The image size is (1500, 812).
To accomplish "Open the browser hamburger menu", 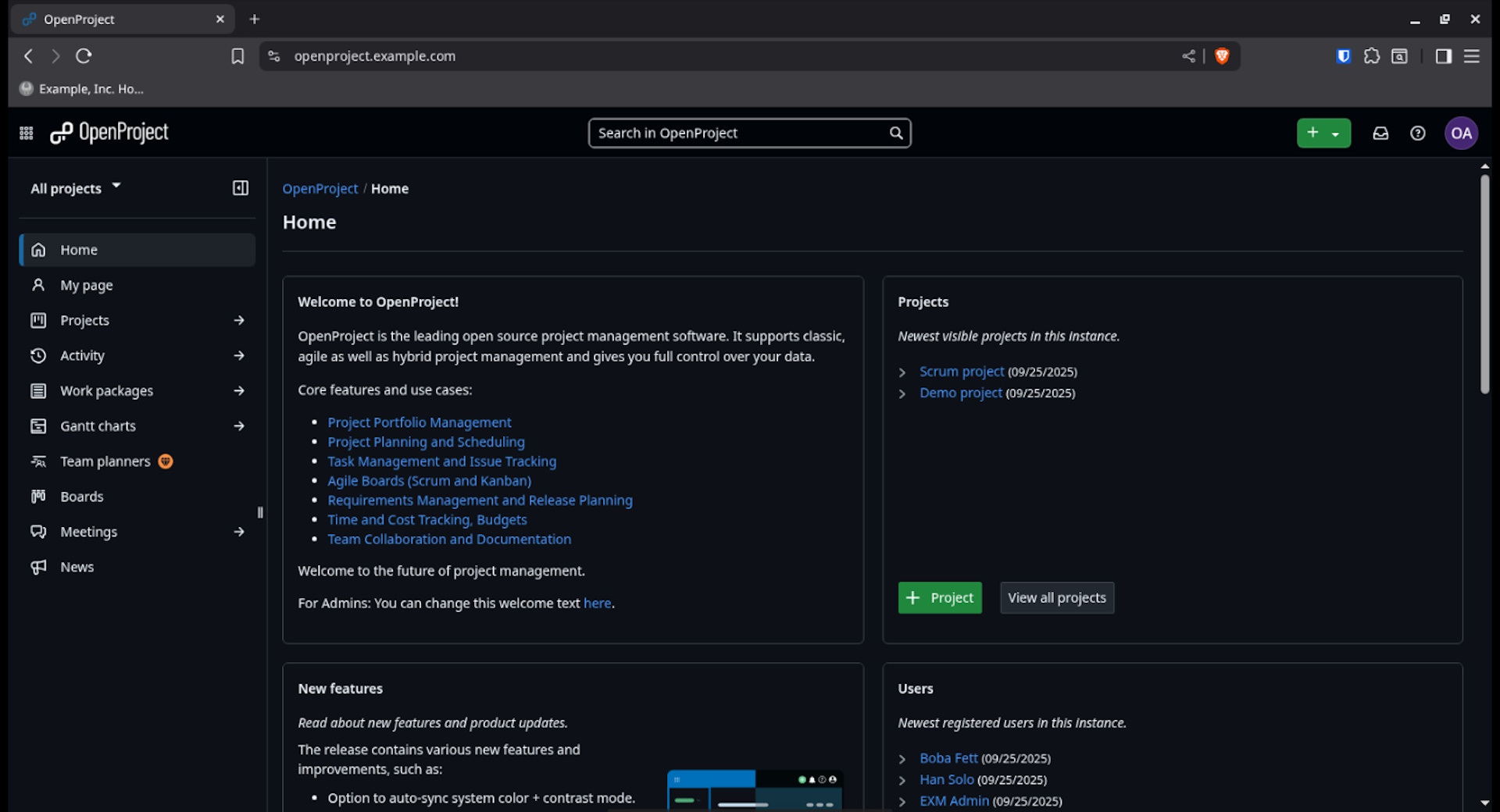I will click(1472, 55).
